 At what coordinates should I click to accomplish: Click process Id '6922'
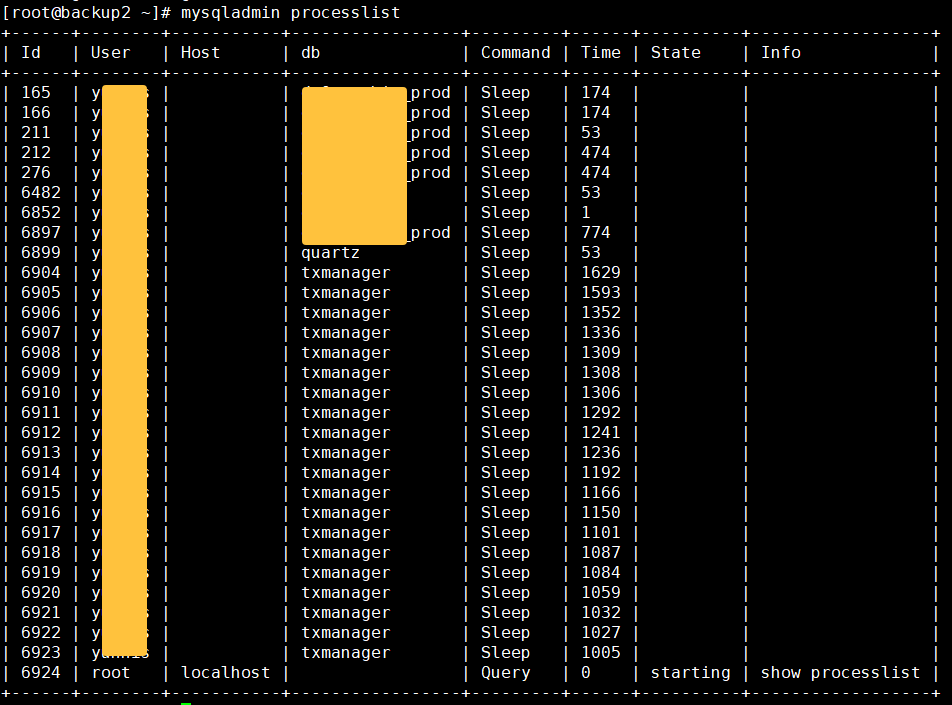click(x=41, y=633)
